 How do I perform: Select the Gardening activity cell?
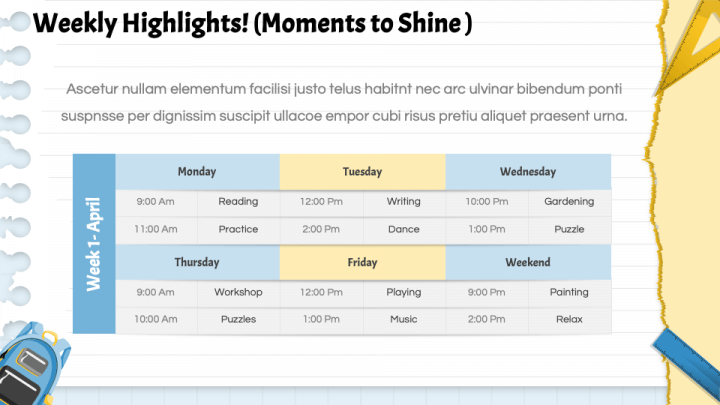click(569, 202)
